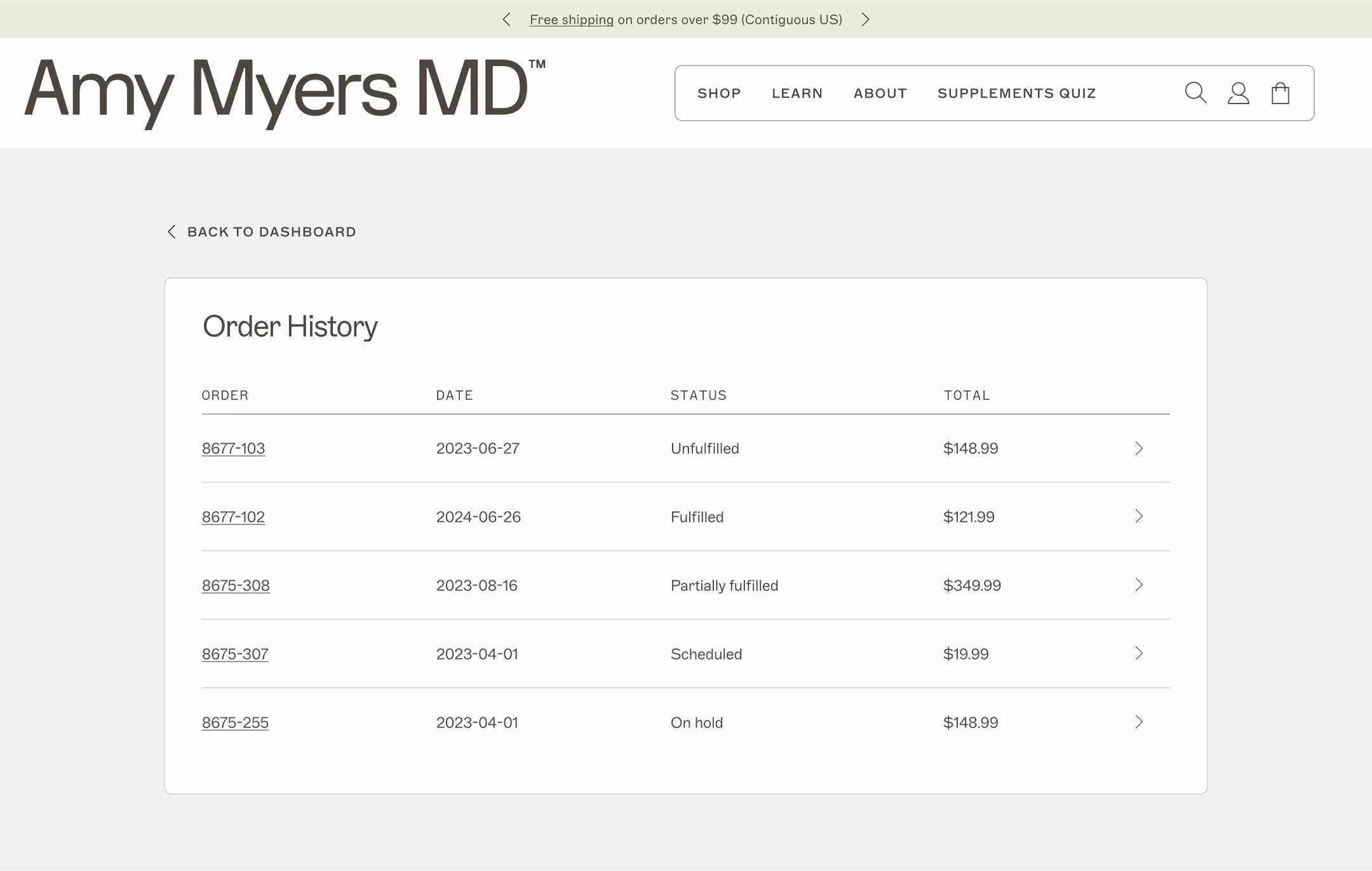The width and height of the screenshot is (1372, 871).
Task: Open the shopping bag cart icon
Action: point(1281,93)
